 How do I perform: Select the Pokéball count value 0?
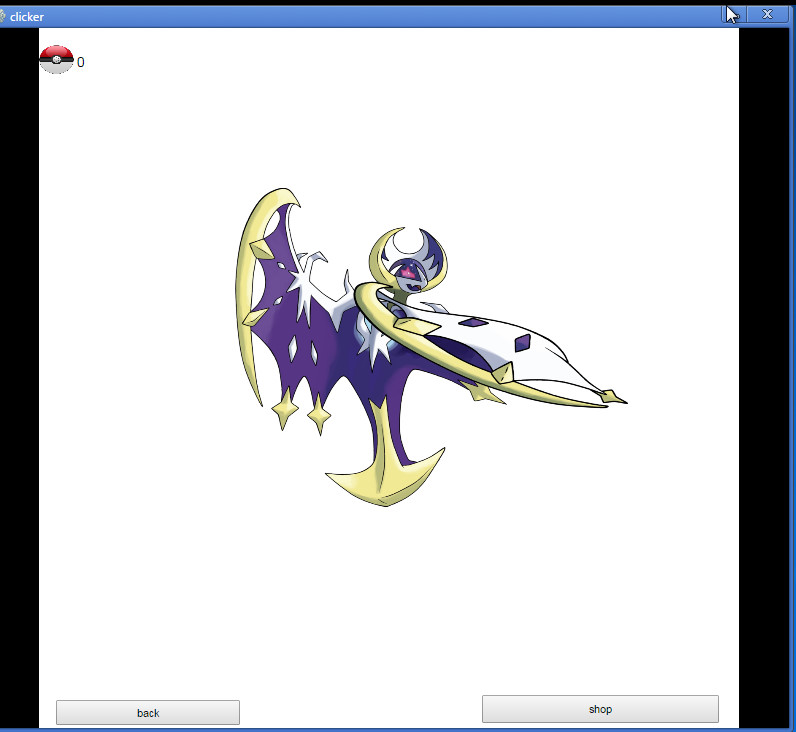81,62
